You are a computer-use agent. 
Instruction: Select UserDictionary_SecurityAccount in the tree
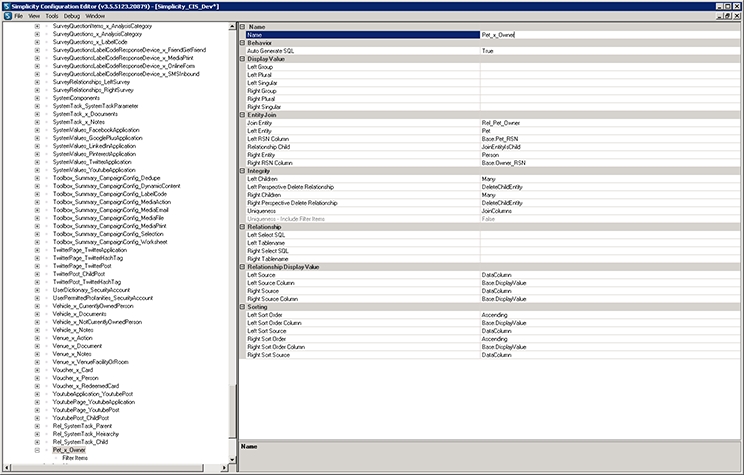pyautogui.click(x=91, y=290)
